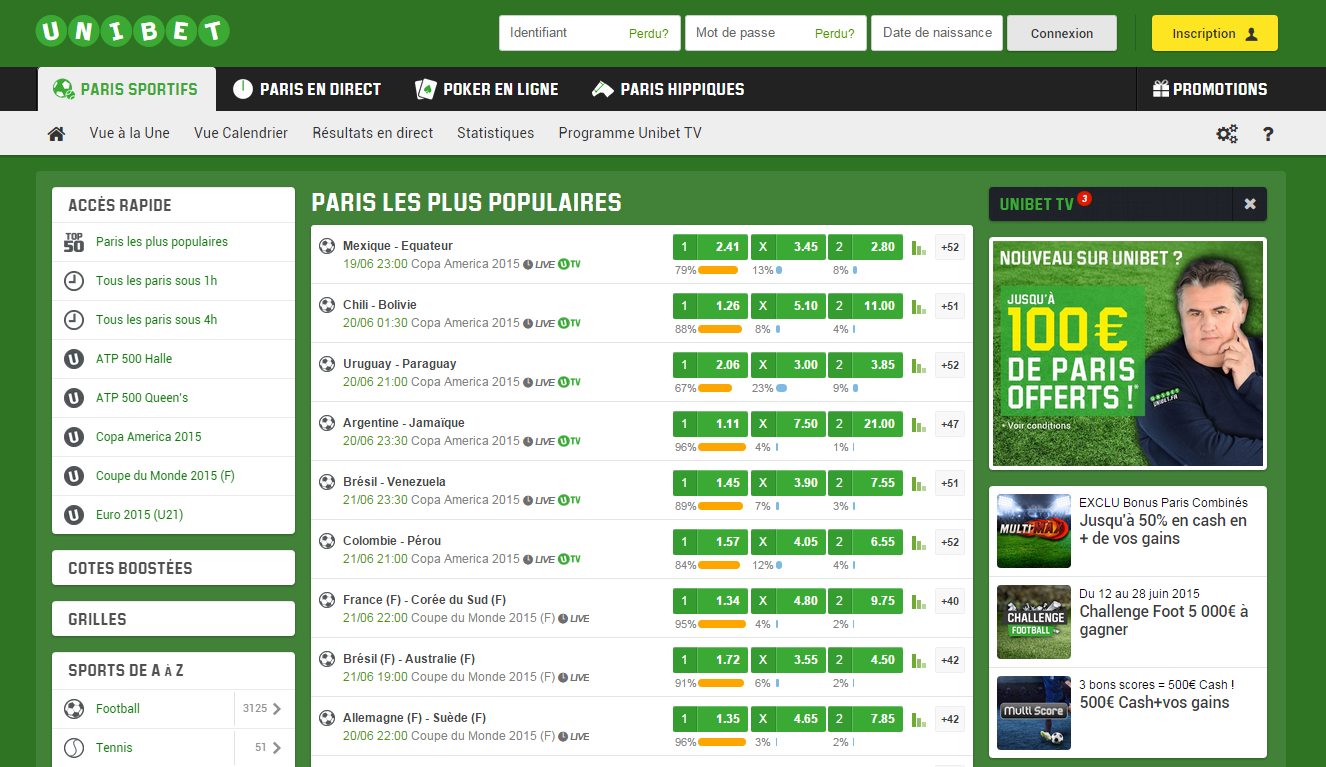Open help question mark icon
The image size is (1326, 767).
(x=1268, y=134)
